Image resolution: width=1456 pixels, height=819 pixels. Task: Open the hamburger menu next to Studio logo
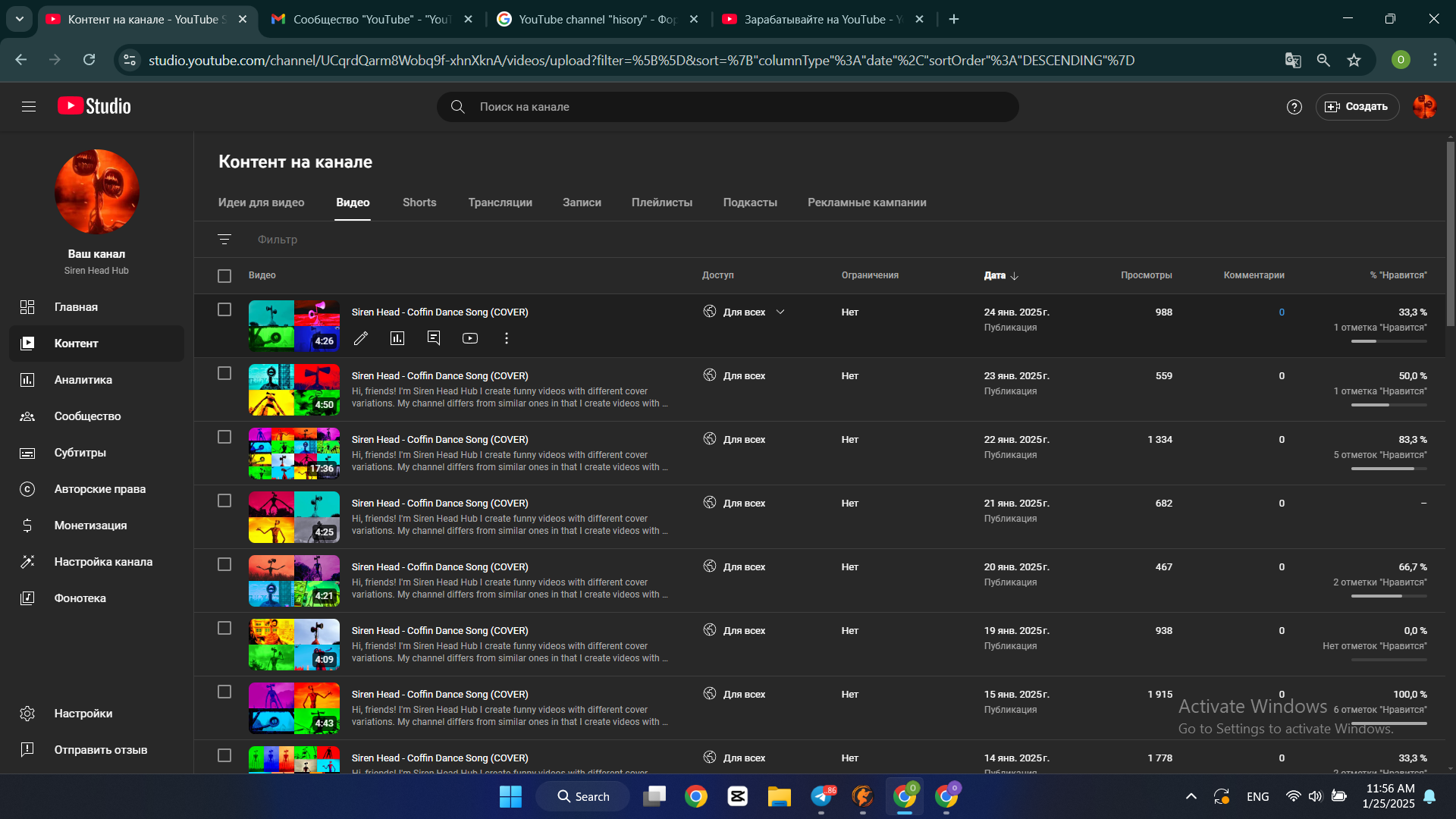(x=29, y=107)
